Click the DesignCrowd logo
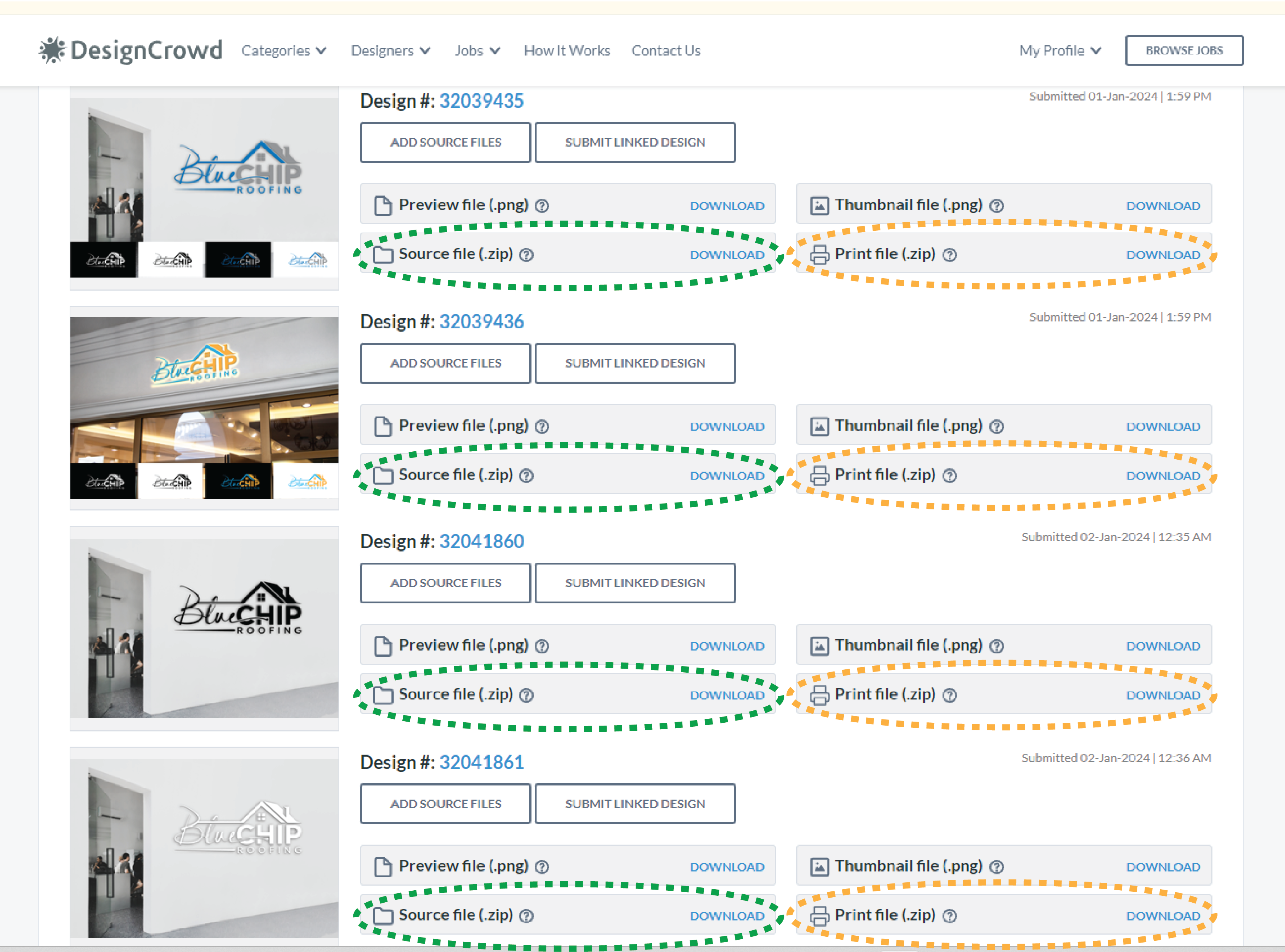Viewport: 1285px width, 952px height. pos(130,51)
